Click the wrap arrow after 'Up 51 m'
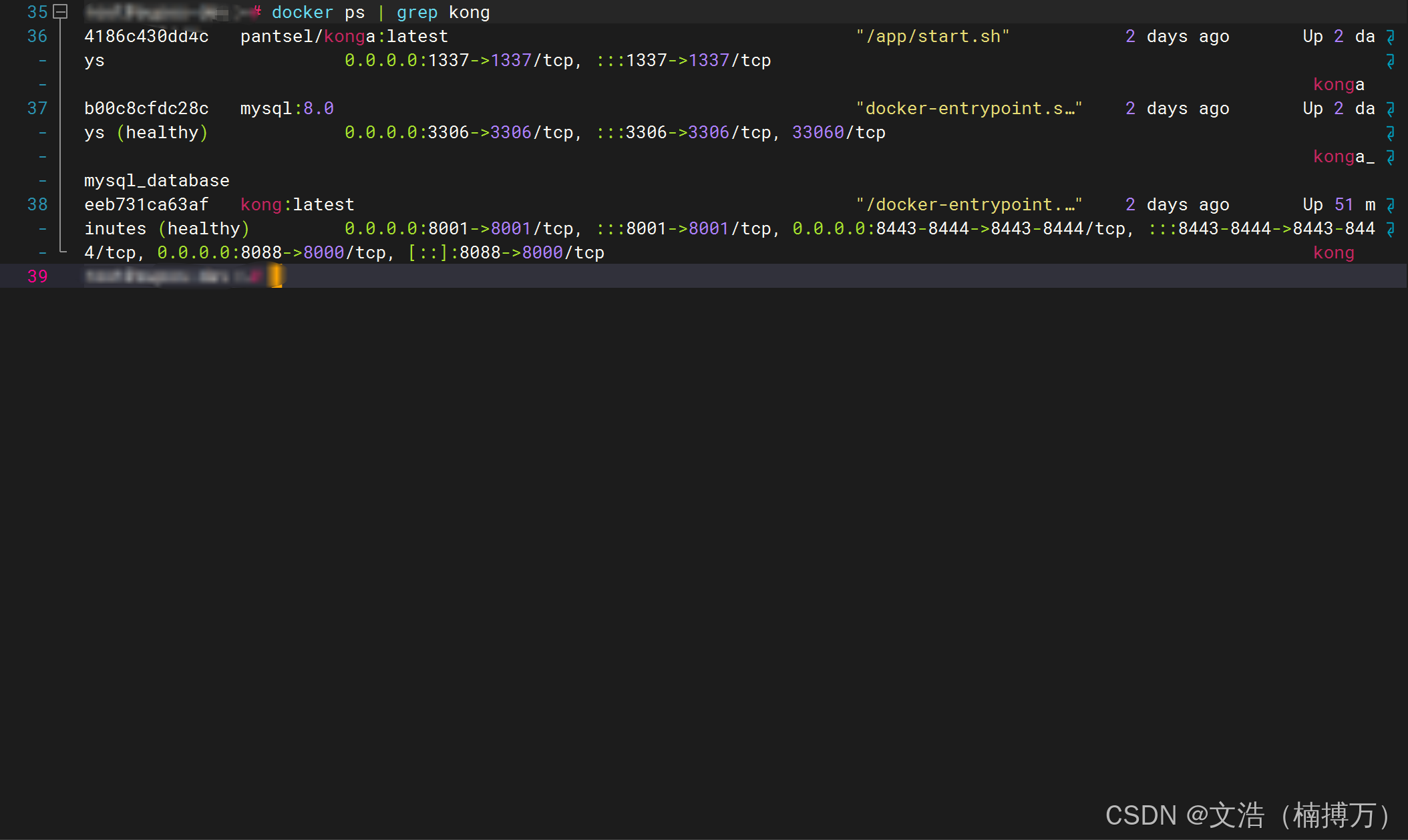The width and height of the screenshot is (1408, 840). (1390, 205)
